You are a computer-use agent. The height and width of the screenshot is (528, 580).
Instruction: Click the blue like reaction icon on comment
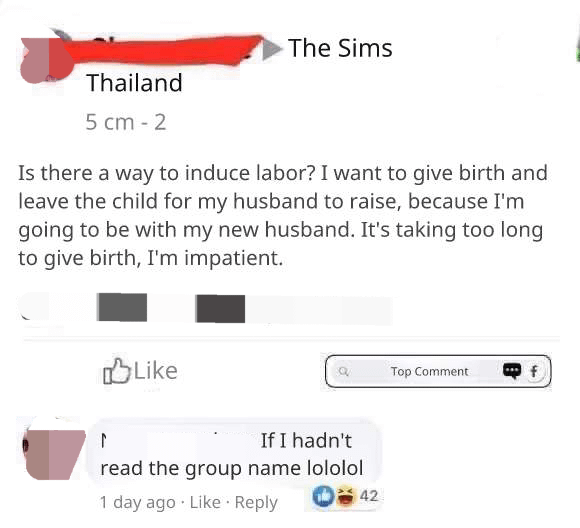323,496
